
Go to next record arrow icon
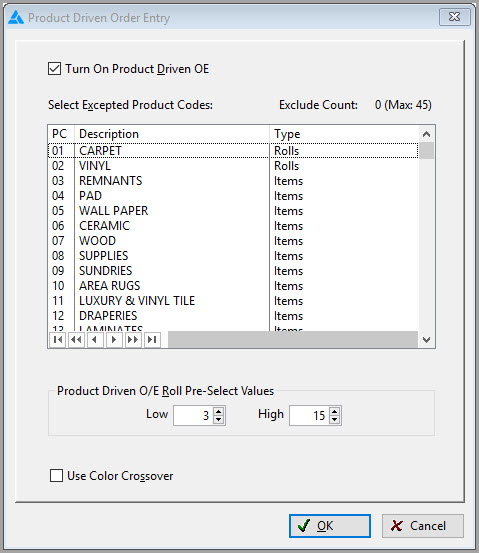(114, 340)
